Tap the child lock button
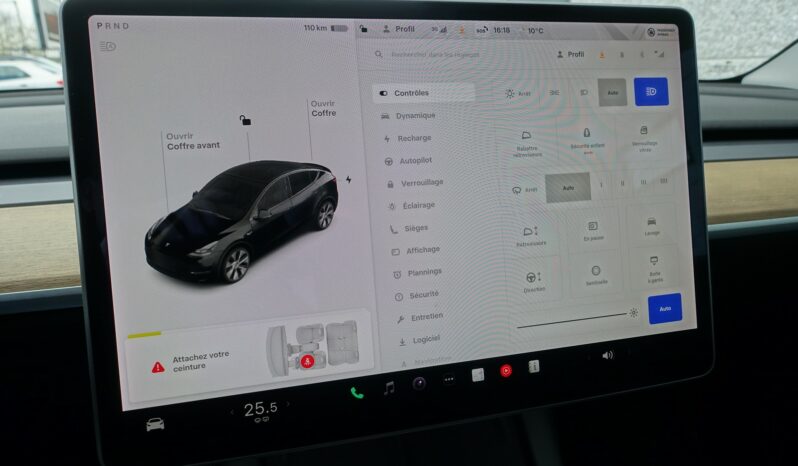The width and height of the screenshot is (798, 466). coord(587,140)
